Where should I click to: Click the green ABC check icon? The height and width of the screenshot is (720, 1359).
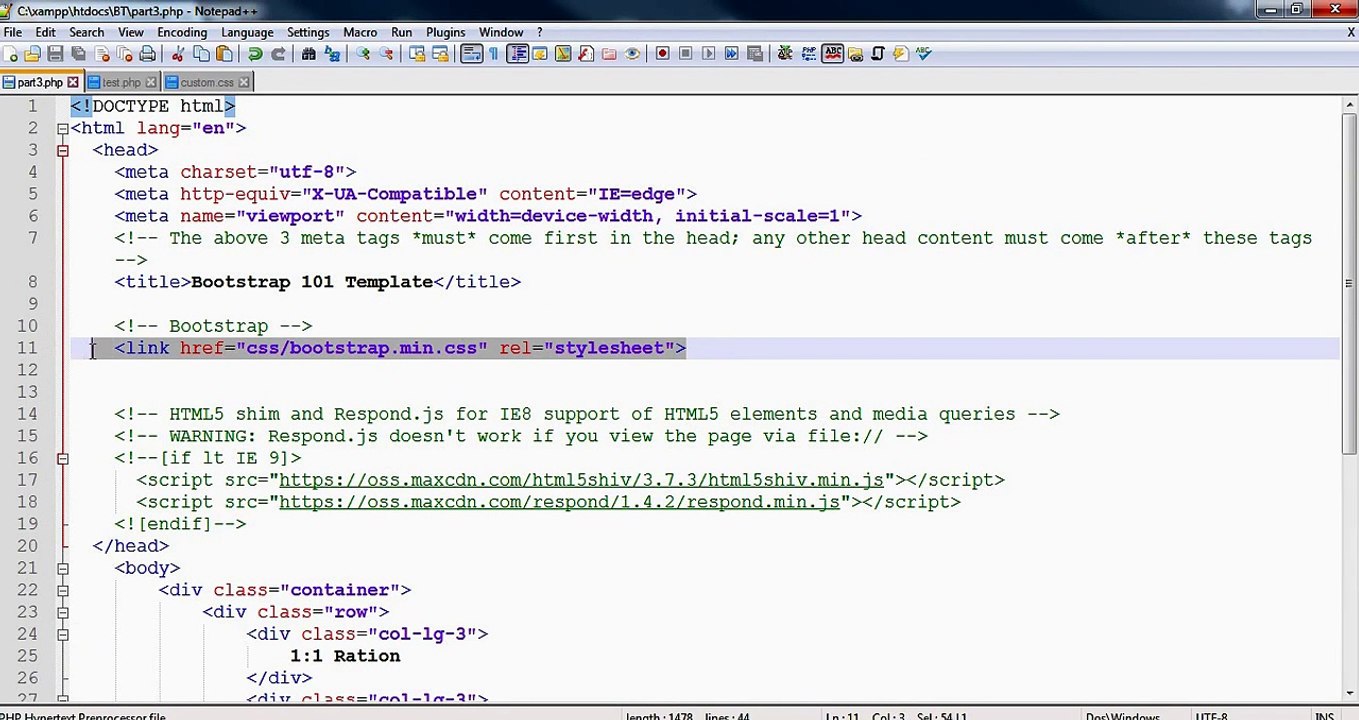tap(923, 54)
